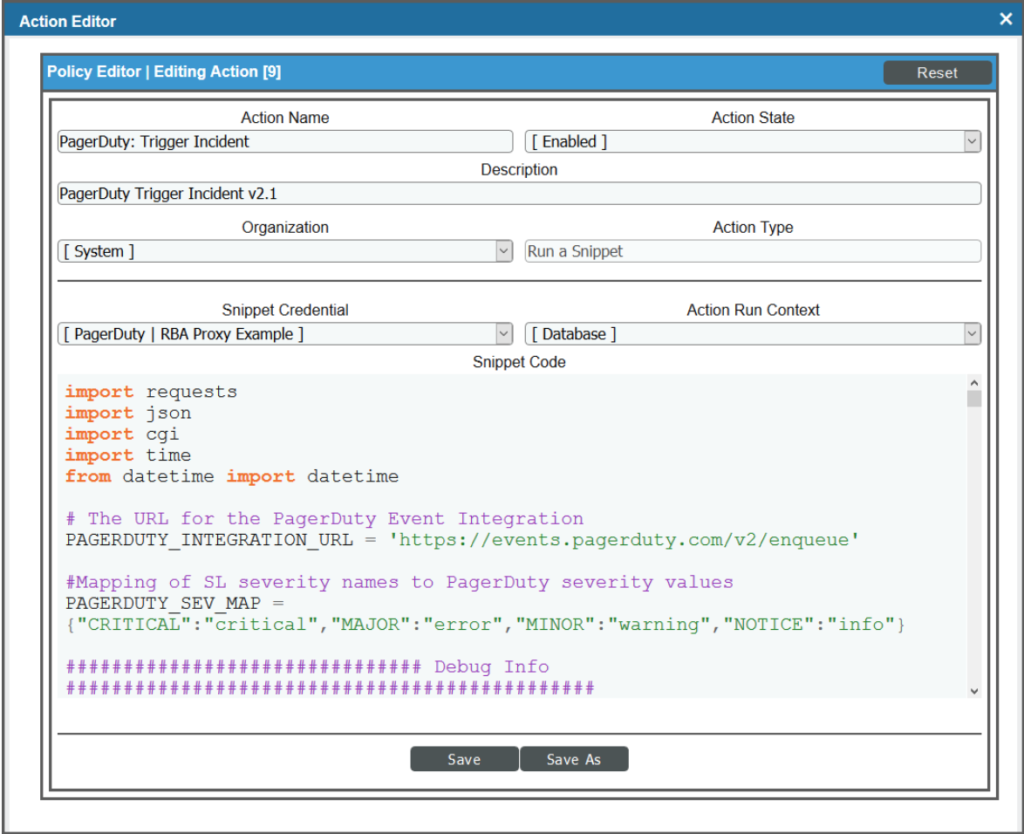Click the Reset button
Viewport: 1024px width, 834px height.
coord(937,73)
